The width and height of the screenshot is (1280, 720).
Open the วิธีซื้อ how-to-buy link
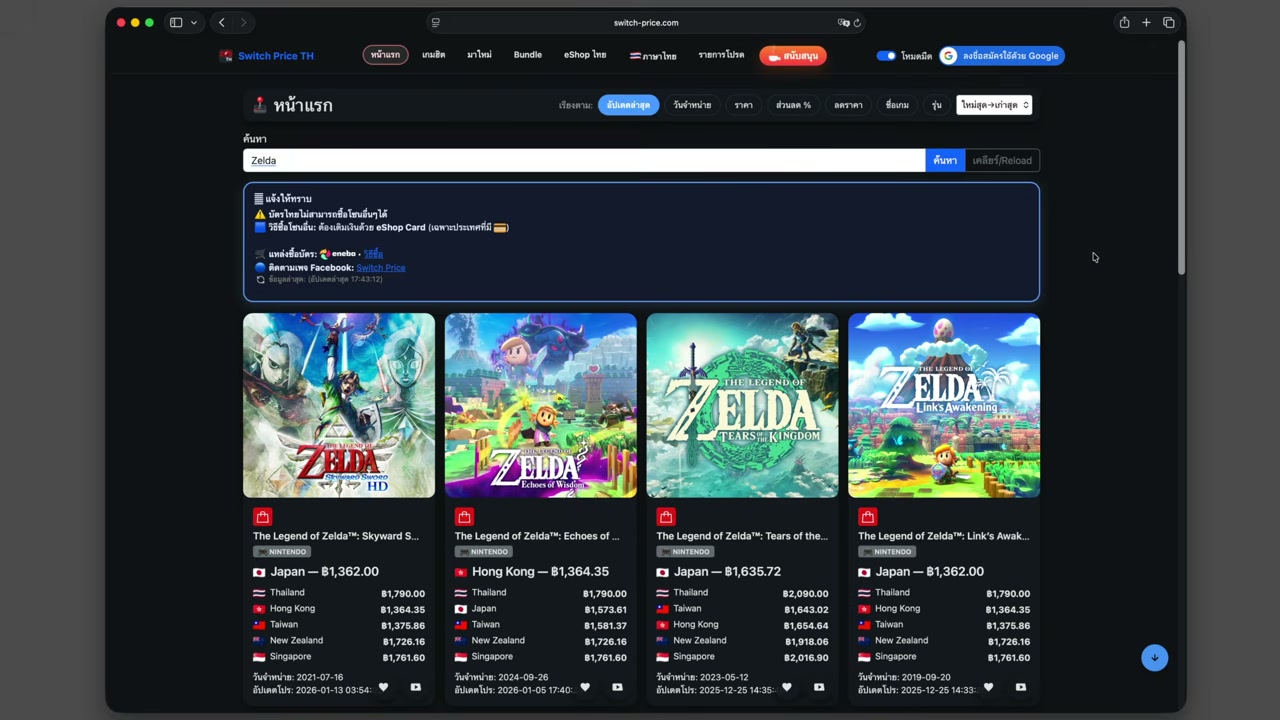[x=372, y=254]
